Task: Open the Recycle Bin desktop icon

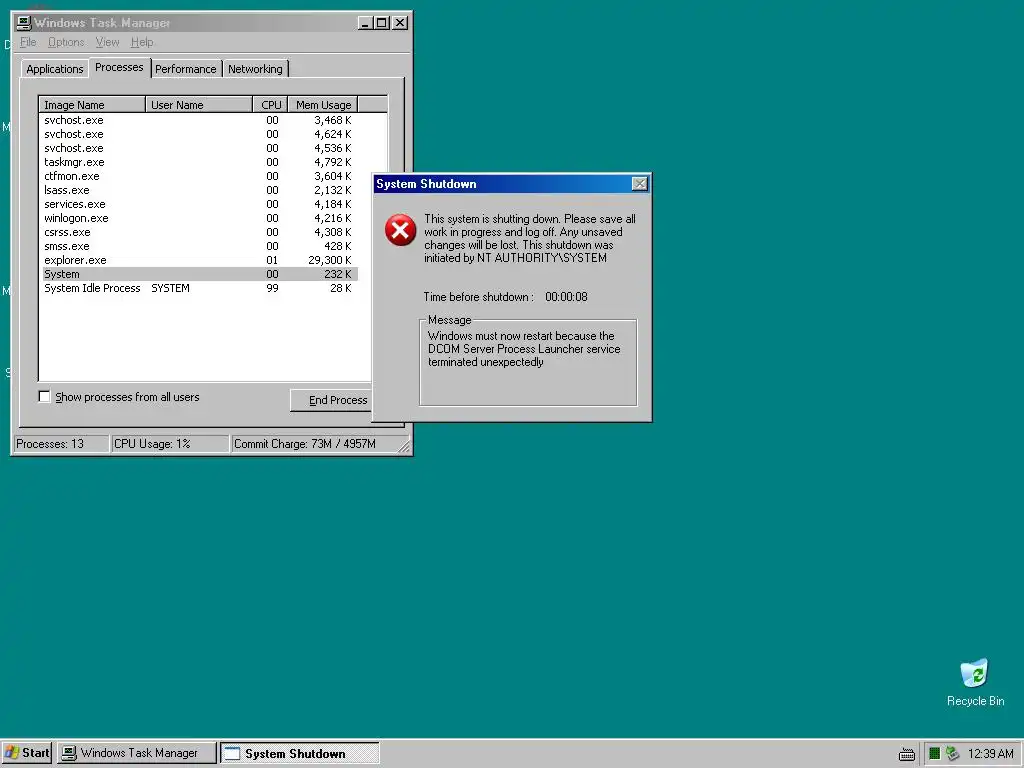Action: tap(975, 682)
